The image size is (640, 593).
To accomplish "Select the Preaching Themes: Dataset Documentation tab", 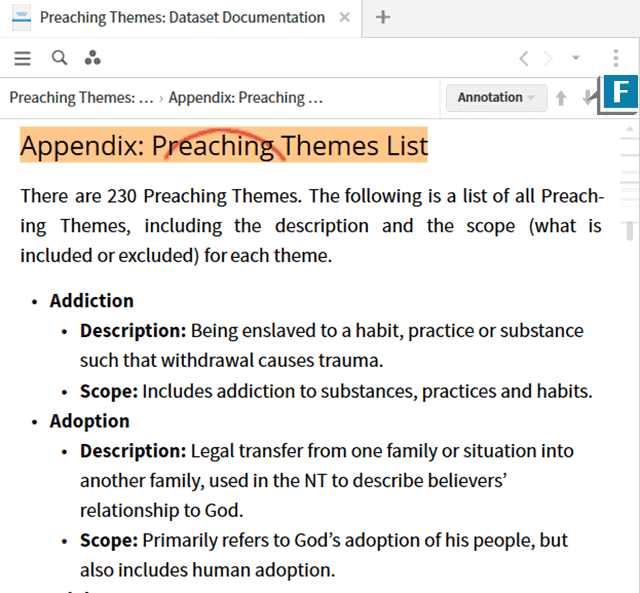I will coord(180,18).
